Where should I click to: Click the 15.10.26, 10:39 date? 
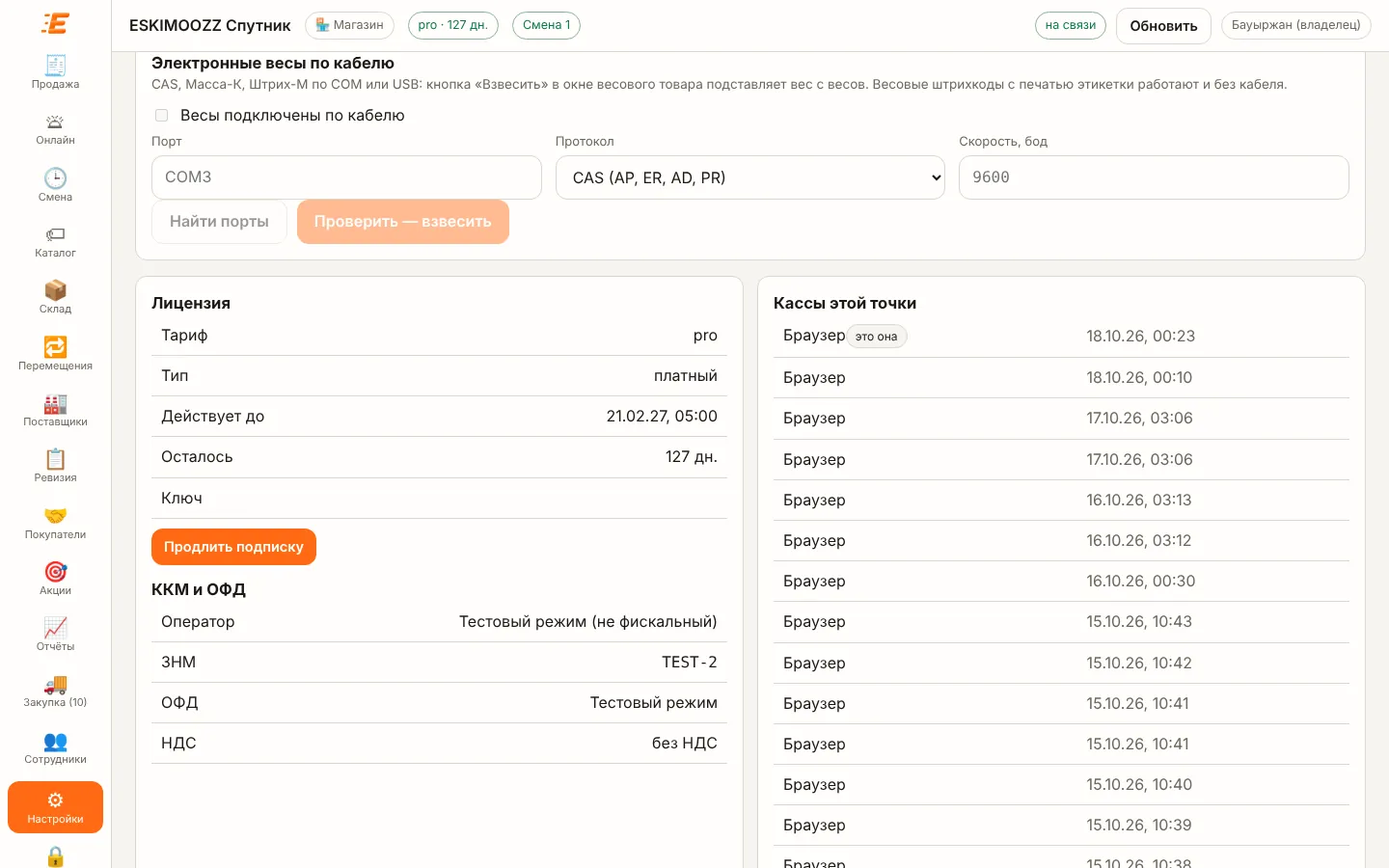1139,825
